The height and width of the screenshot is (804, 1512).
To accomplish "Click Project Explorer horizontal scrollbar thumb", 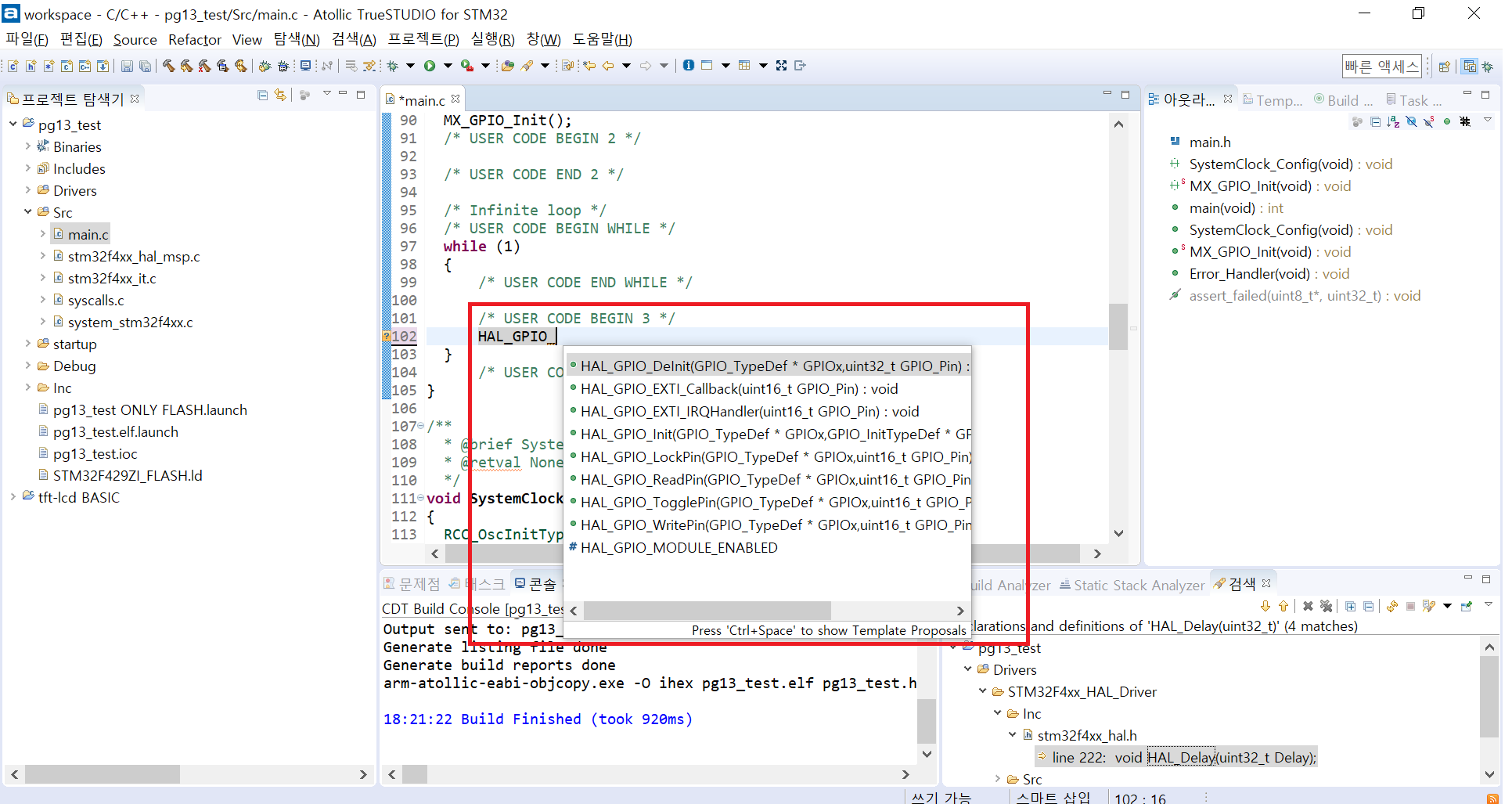I will 103,774.
